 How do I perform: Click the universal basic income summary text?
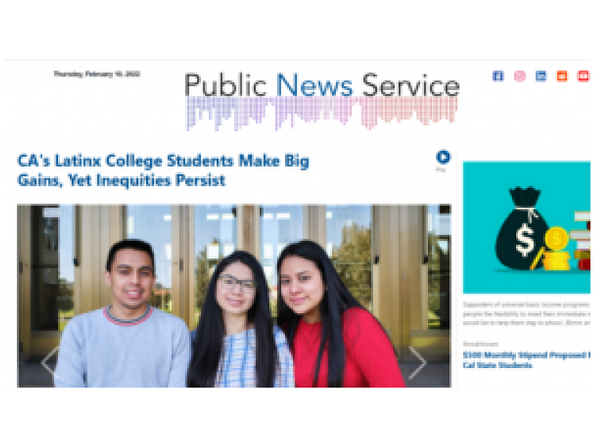527,314
